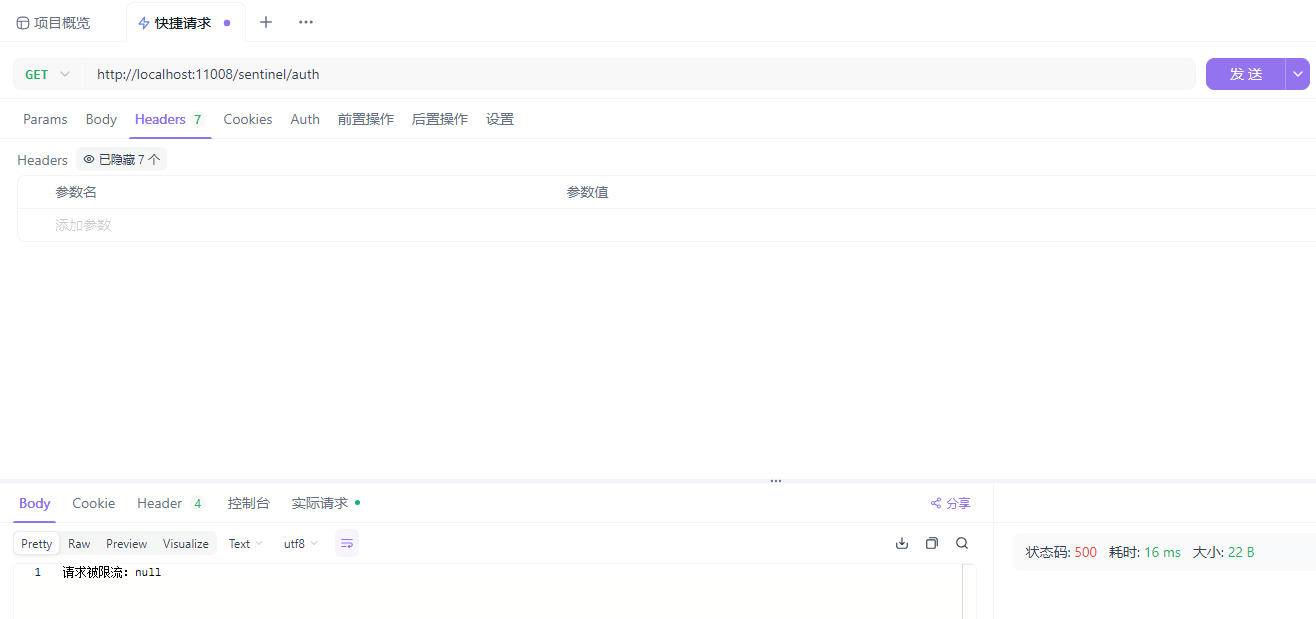The width and height of the screenshot is (1316, 619).
Task: Search within the response body
Action: pyautogui.click(x=962, y=543)
